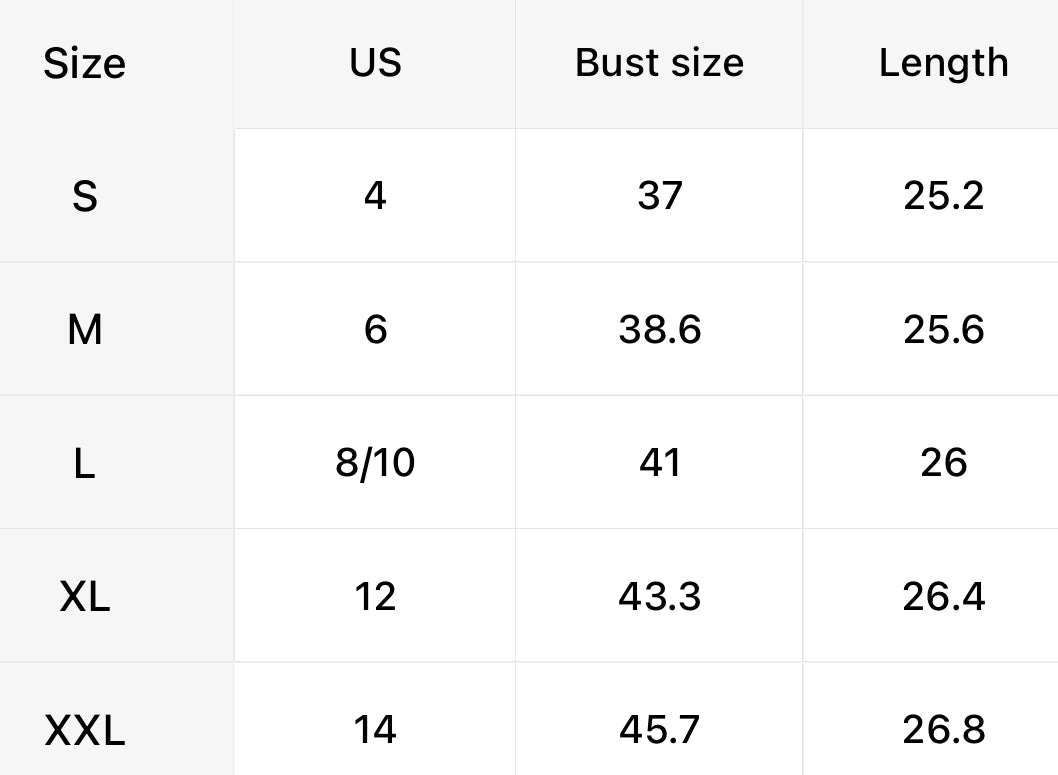Screen dimensions: 1058x775
Task: Select the US size 8/10 cell
Action: (x=375, y=463)
